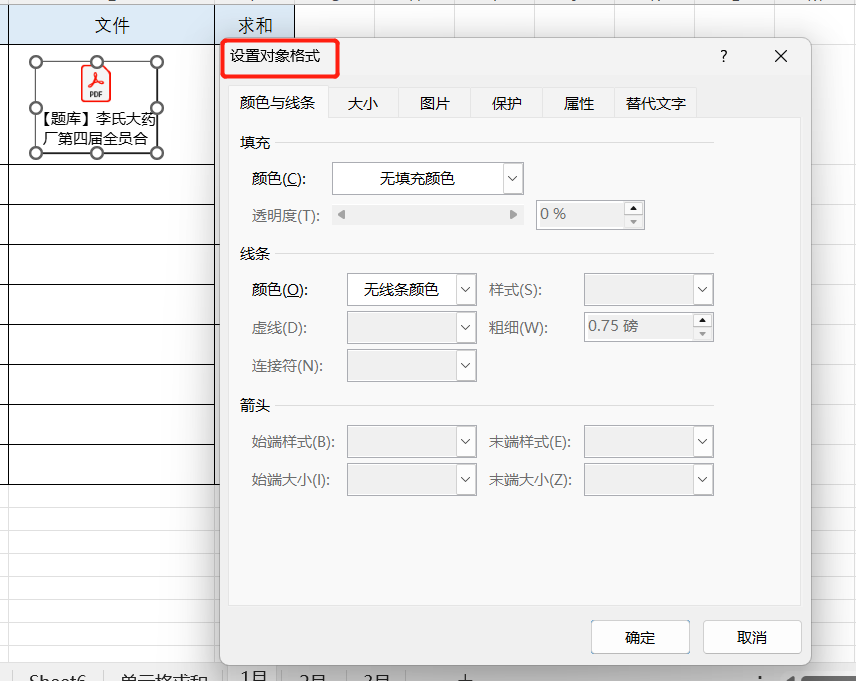Close the 设置对象格式 dialog
The width and height of the screenshot is (856, 681).
(781, 56)
